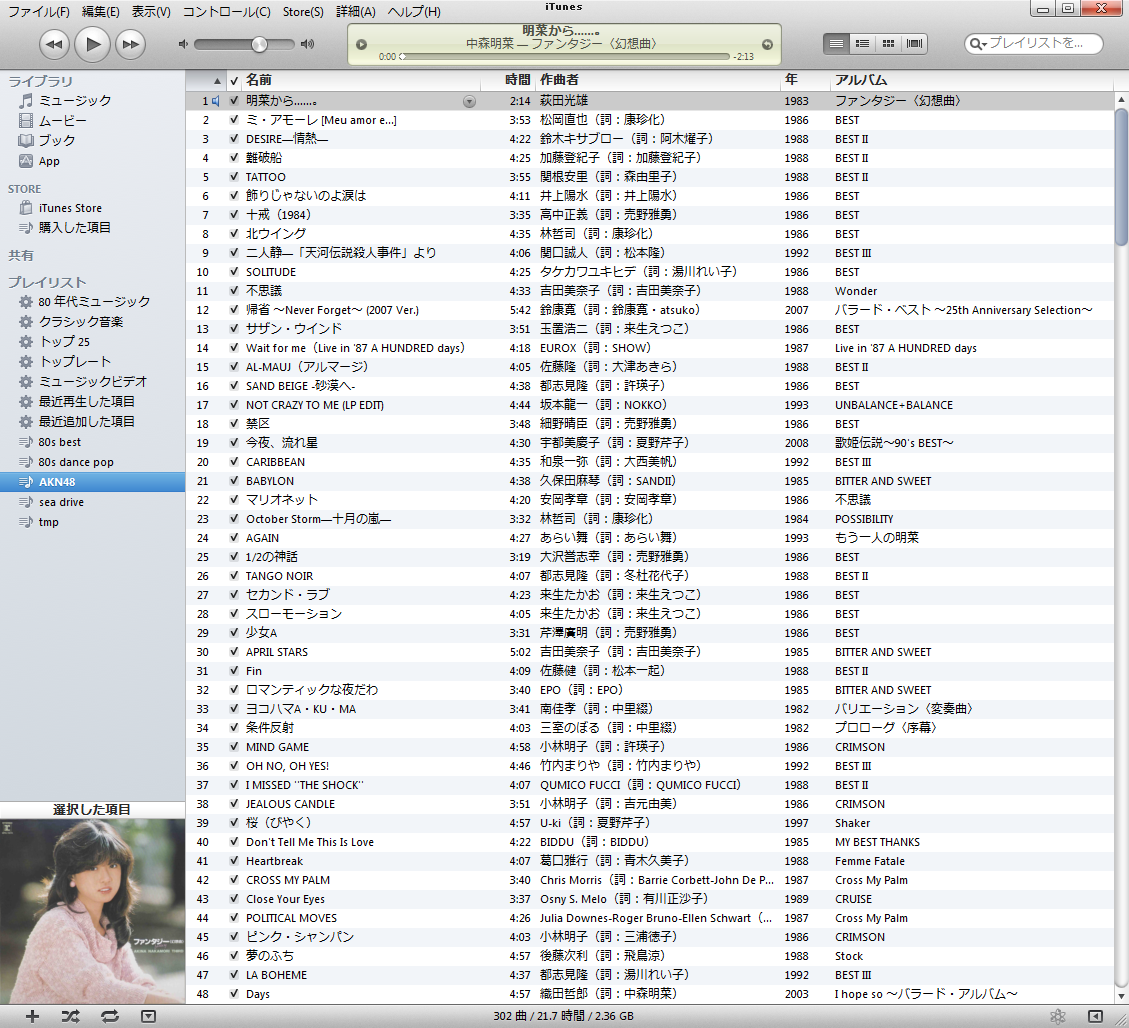This screenshot has height=1028, width=1129.
Task: Open the 表示(V) menu
Action: click(x=150, y=12)
